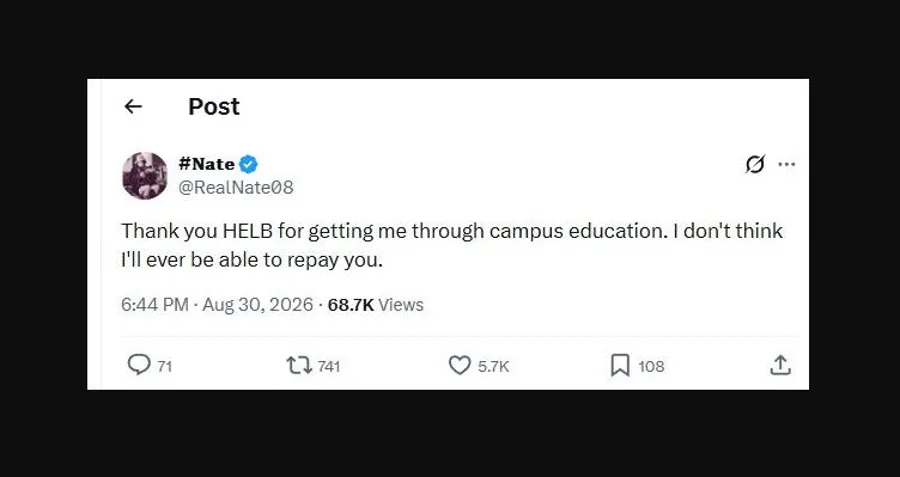Repost using the circular arrows icon

pos(298,366)
